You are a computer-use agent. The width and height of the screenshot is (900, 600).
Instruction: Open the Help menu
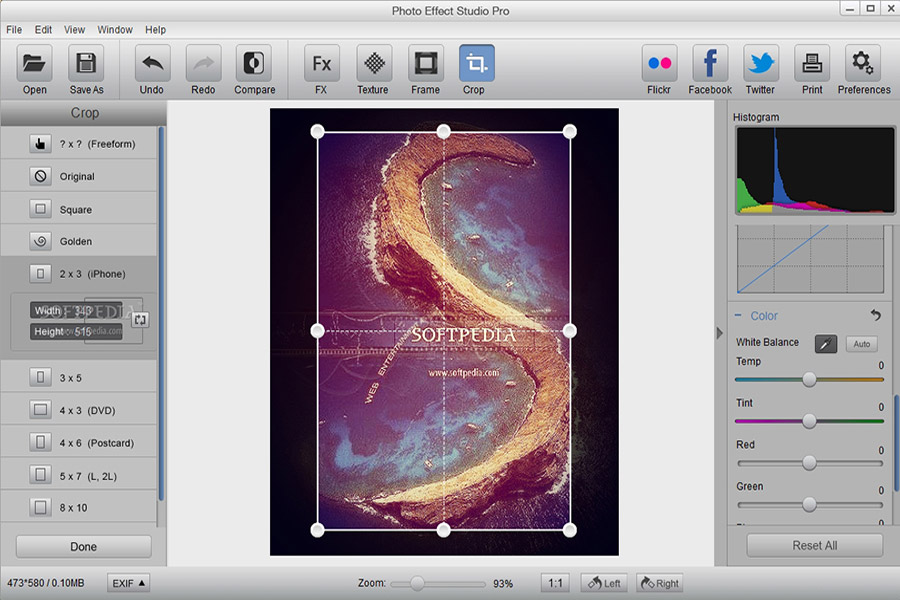[155, 30]
